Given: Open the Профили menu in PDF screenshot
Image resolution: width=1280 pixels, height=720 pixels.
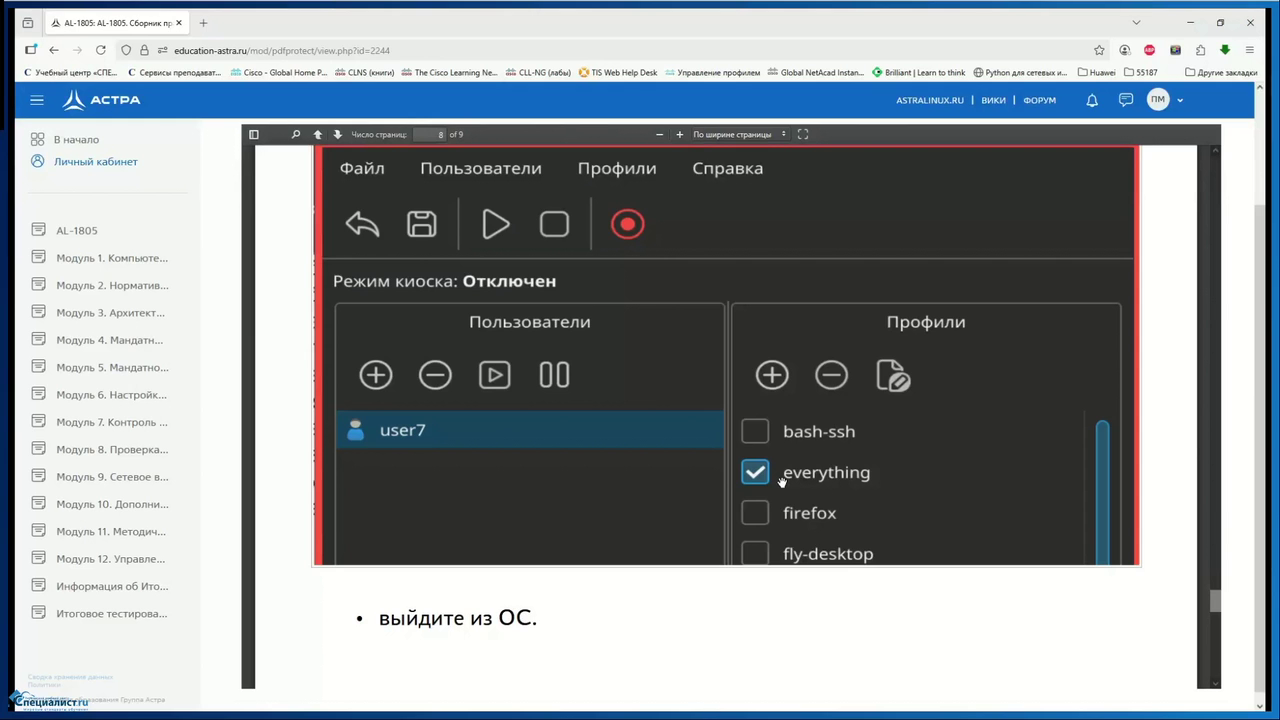Looking at the screenshot, I should pyautogui.click(x=617, y=168).
